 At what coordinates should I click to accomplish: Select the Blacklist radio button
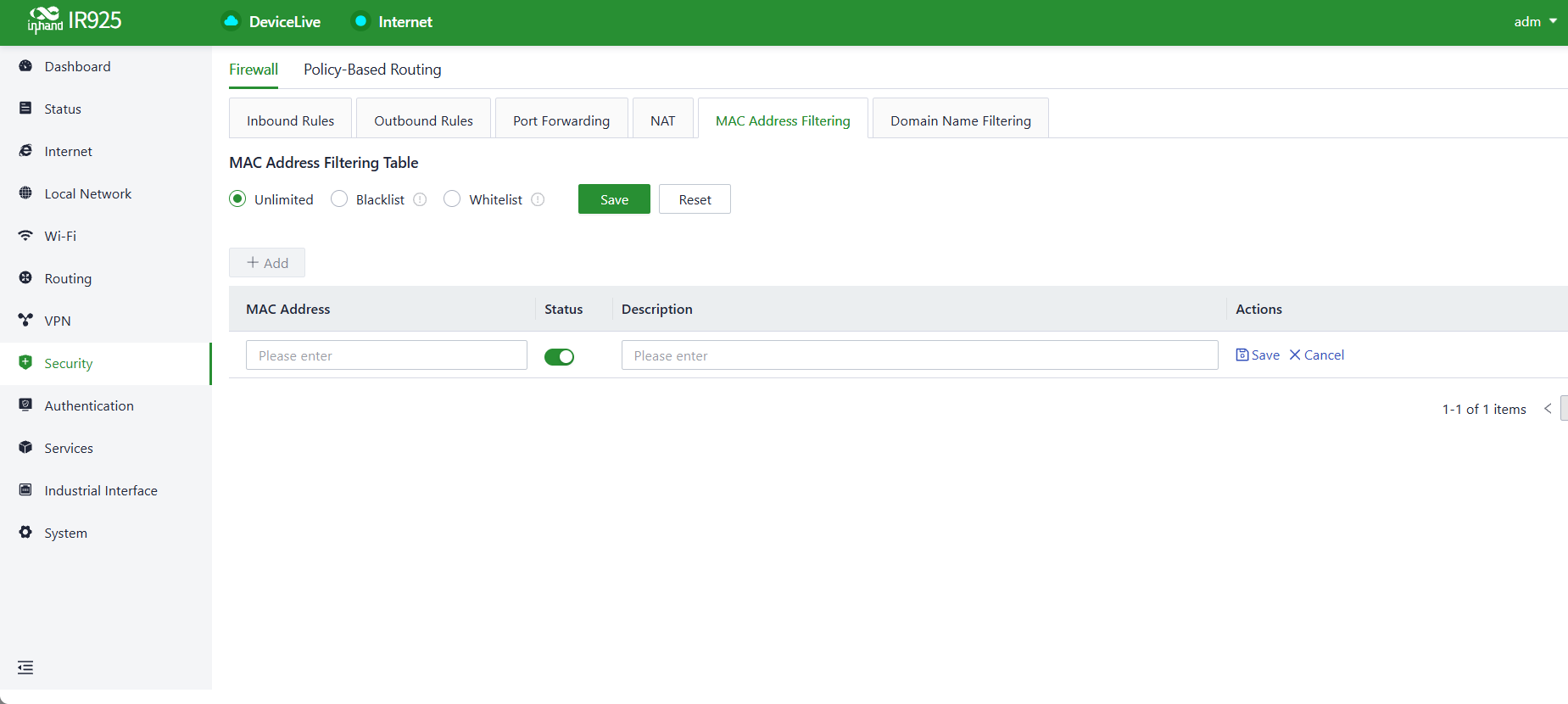[339, 198]
